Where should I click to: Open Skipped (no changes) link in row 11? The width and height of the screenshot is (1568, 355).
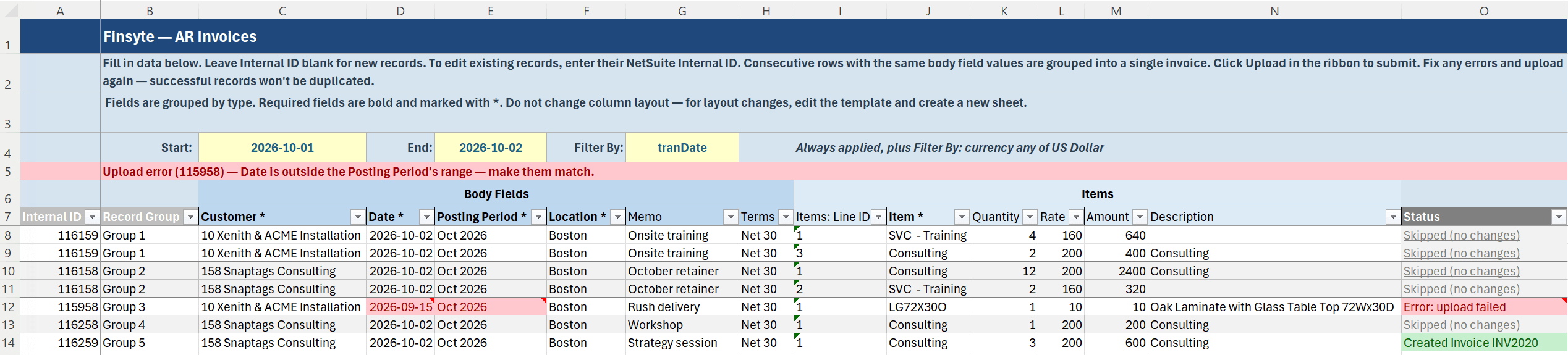pyautogui.click(x=1461, y=289)
